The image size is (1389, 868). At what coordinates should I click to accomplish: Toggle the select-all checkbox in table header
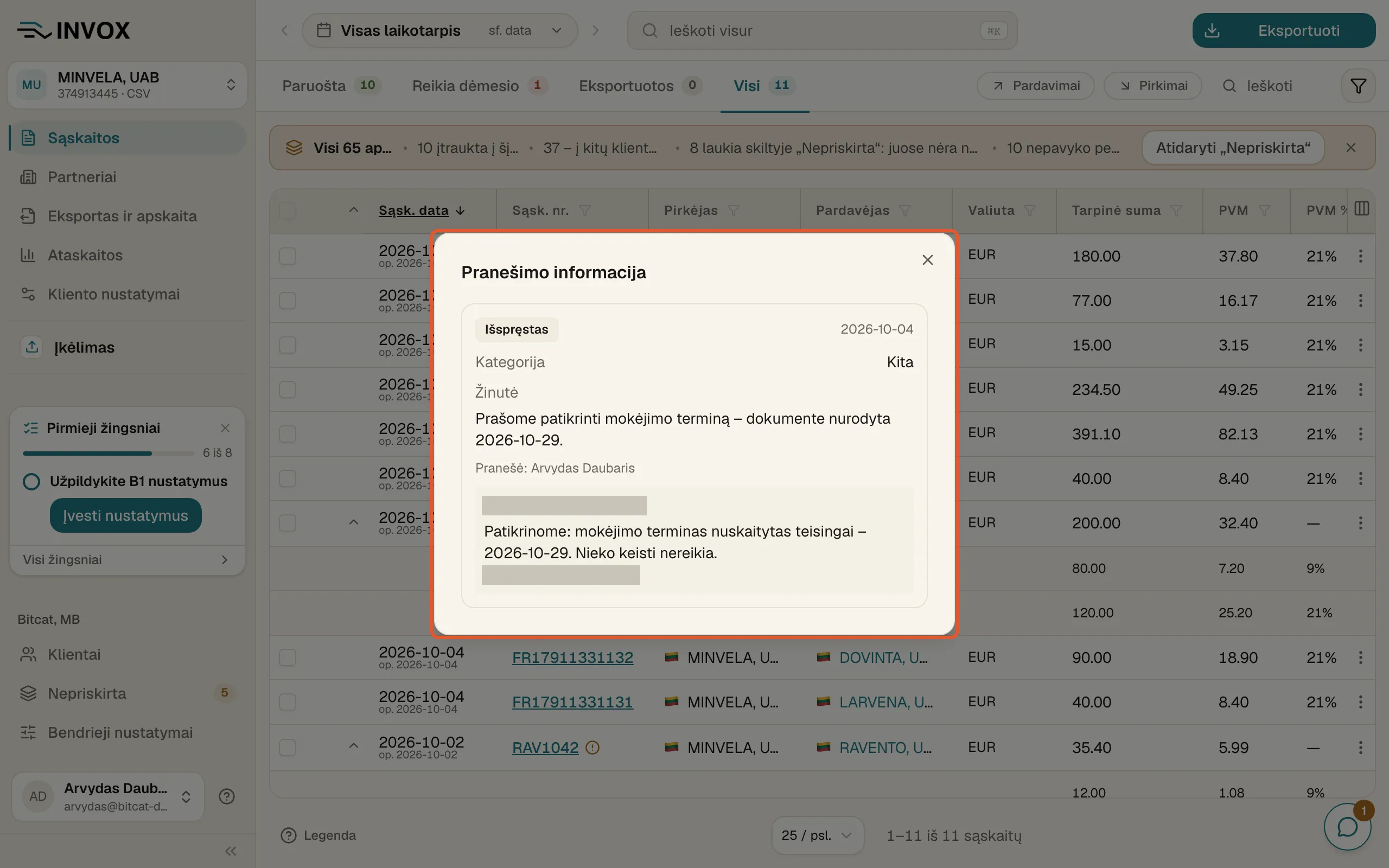[288, 210]
